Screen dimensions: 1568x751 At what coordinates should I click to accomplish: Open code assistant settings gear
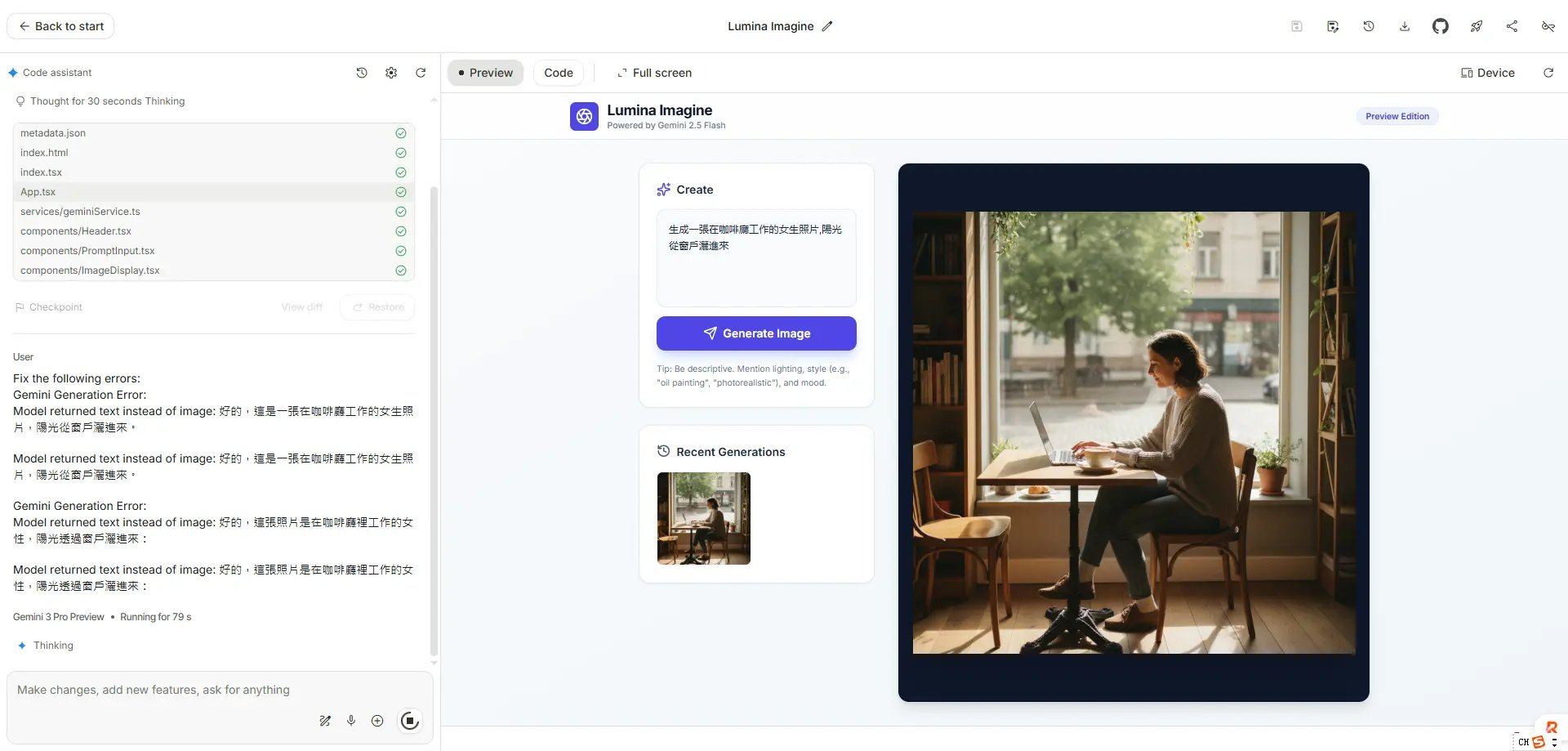coord(391,73)
